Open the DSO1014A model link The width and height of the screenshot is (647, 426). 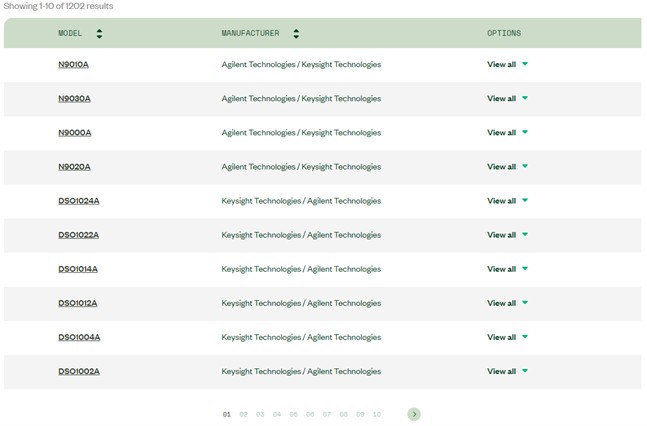pyautogui.click(x=78, y=269)
